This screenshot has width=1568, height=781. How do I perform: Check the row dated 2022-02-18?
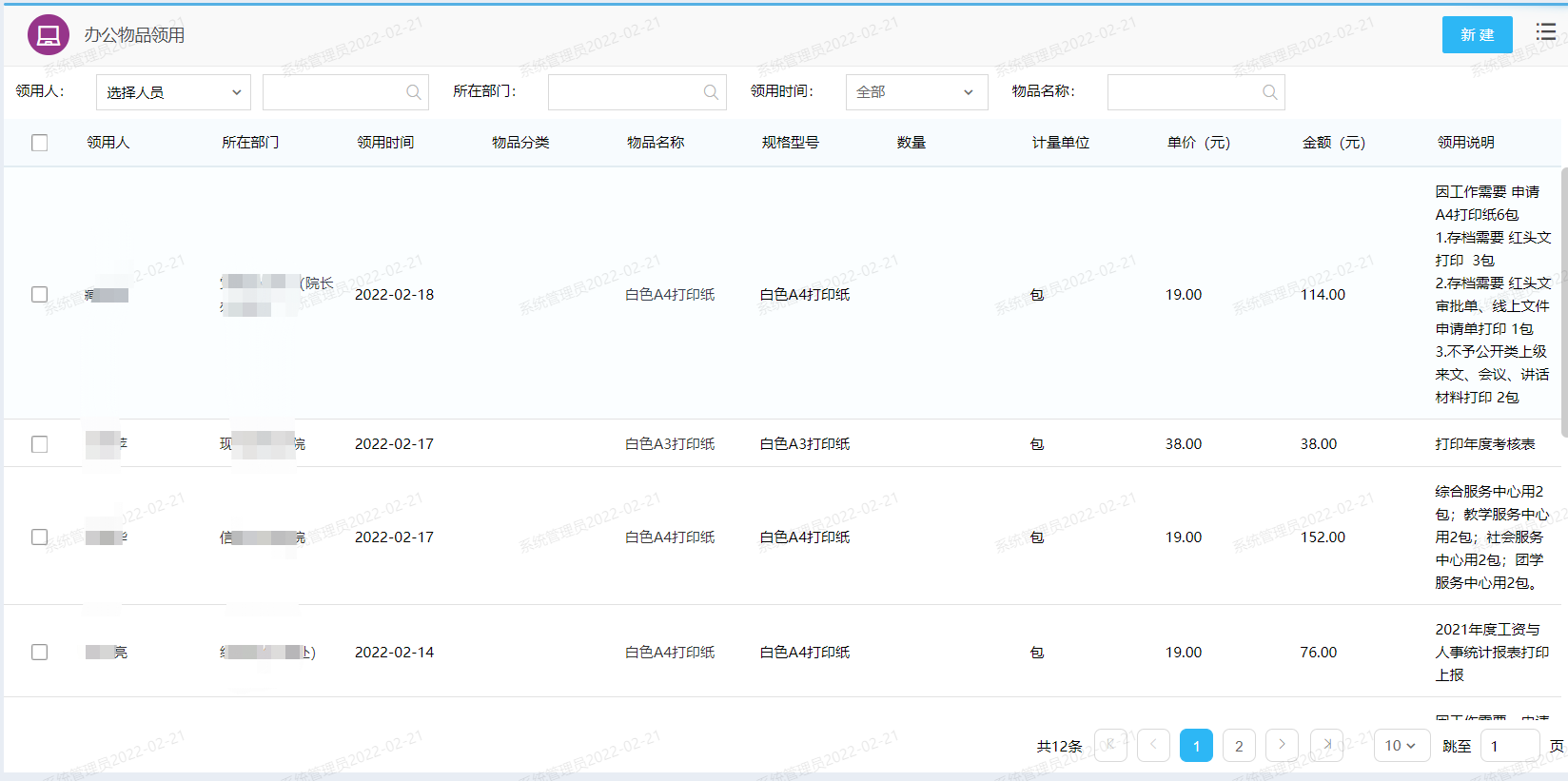(x=39, y=295)
